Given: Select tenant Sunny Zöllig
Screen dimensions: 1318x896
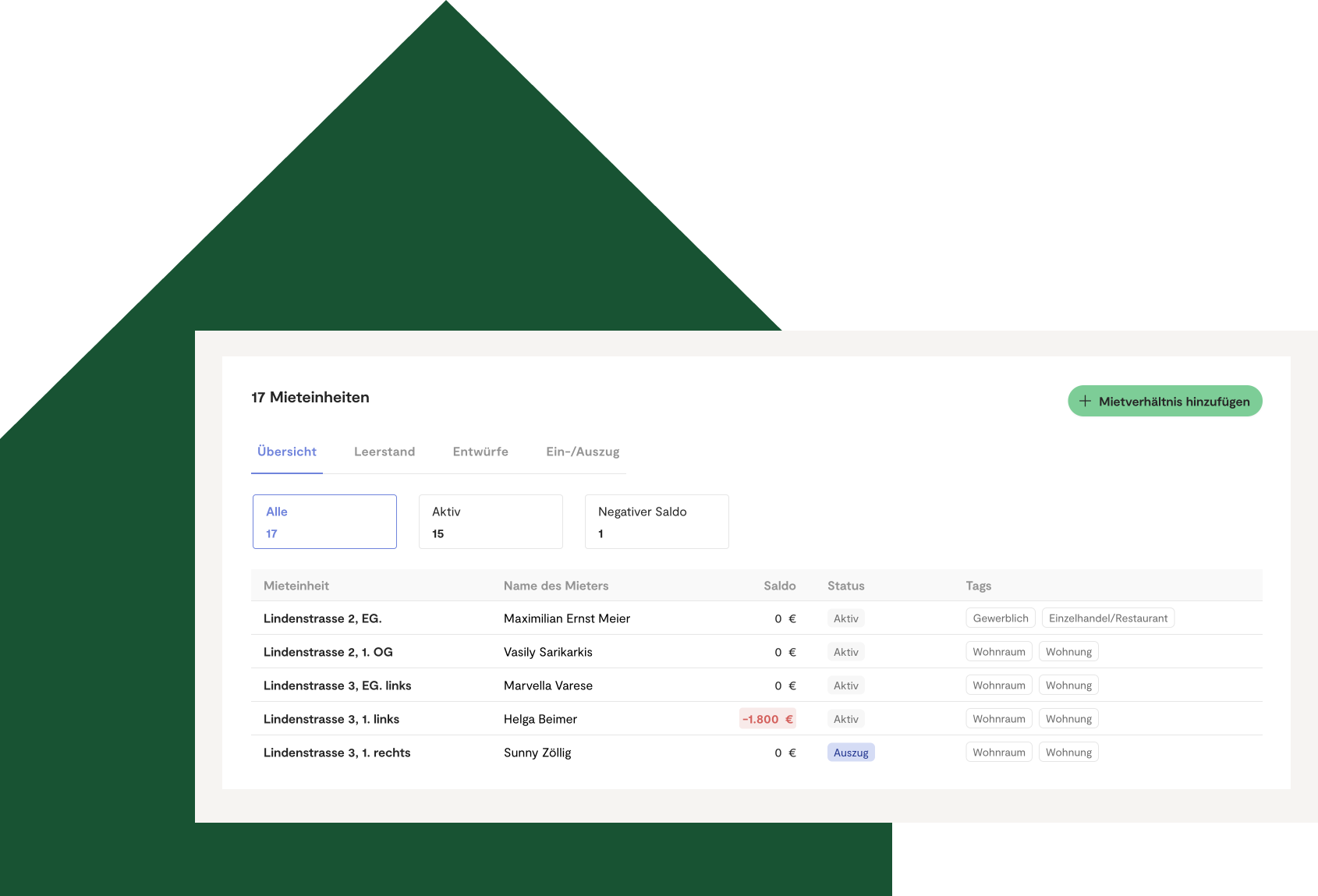Looking at the screenshot, I should [x=537, y=753].
